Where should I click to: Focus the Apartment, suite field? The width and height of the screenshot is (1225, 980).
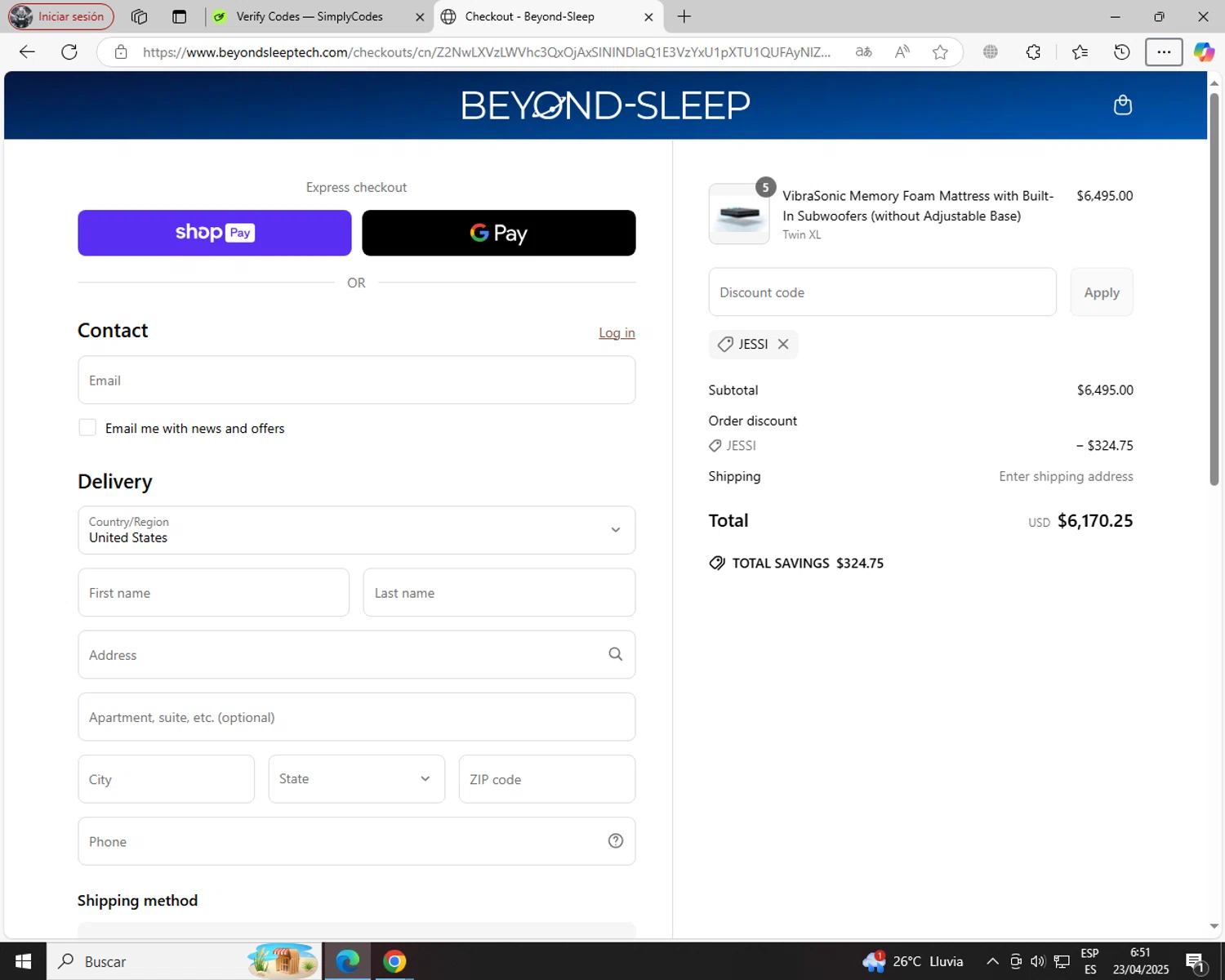click(x=357, y=717)
